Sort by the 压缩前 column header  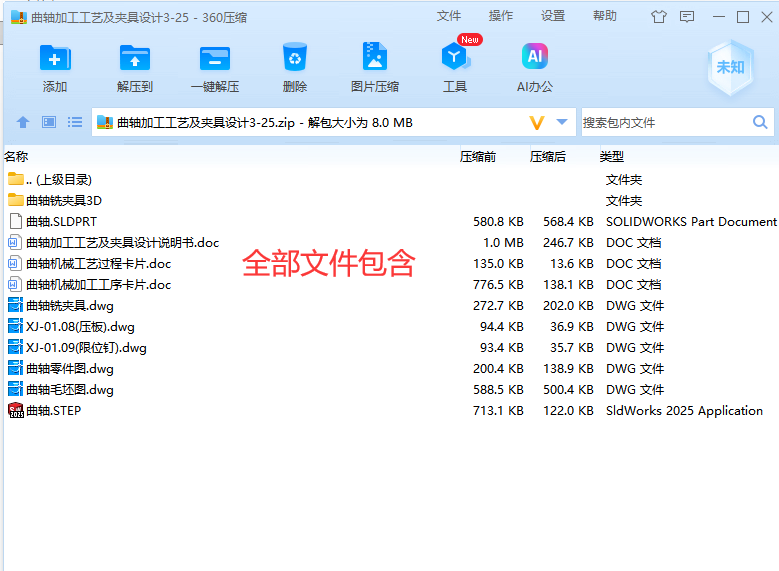pos(477,157)
